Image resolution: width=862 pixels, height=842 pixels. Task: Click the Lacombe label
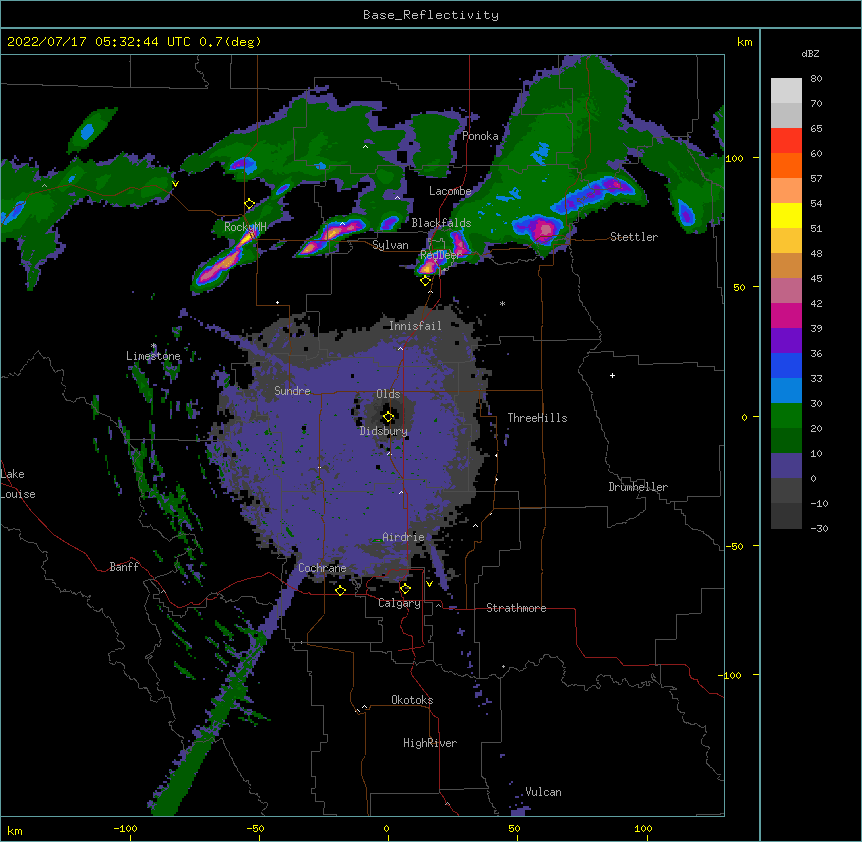450,191
